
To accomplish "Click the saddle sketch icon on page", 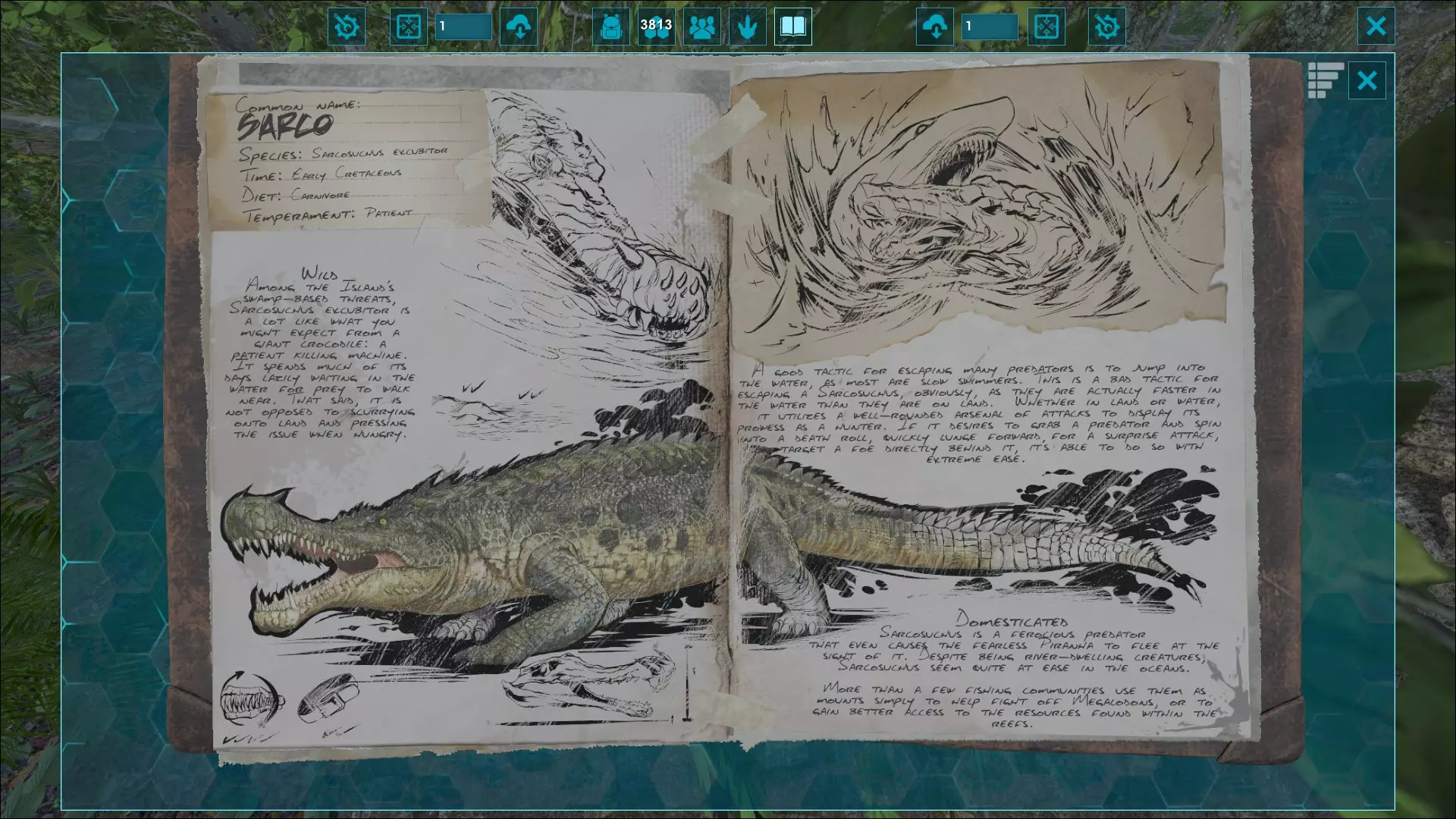I will pos(328,698).
